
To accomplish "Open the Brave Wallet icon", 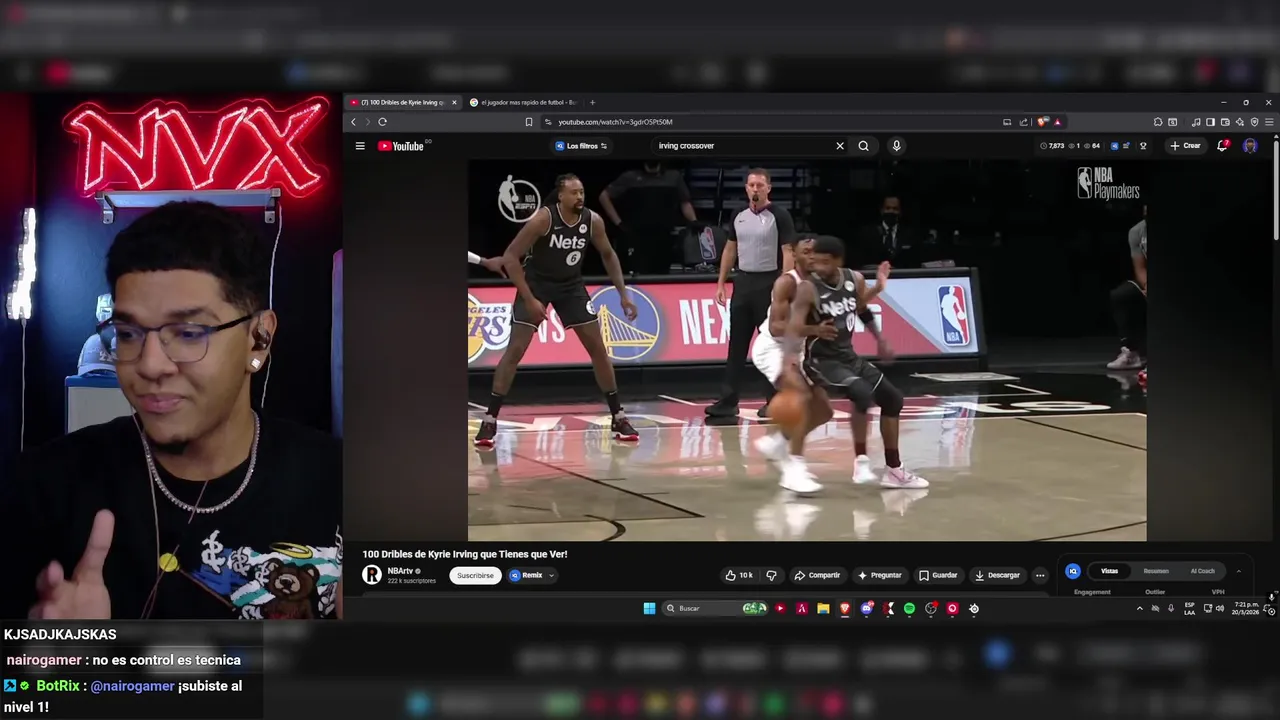I will pos(1225,122).
